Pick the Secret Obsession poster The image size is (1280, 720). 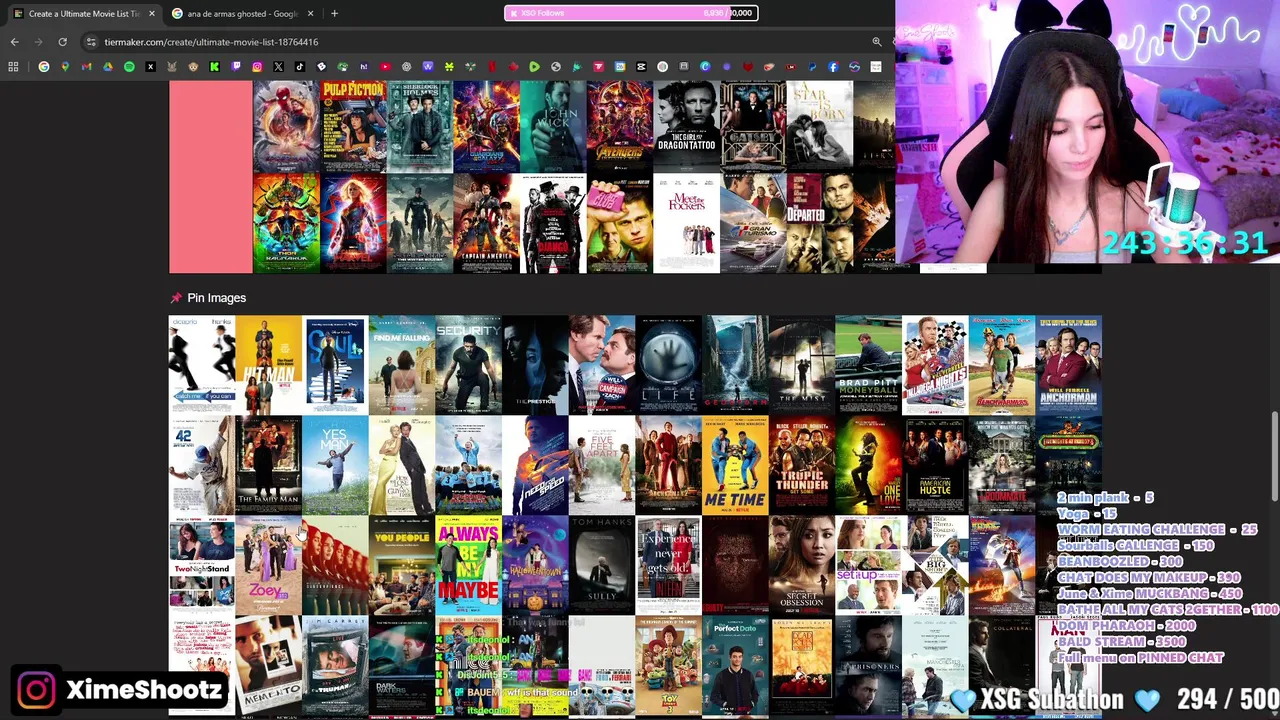(802, 565)
